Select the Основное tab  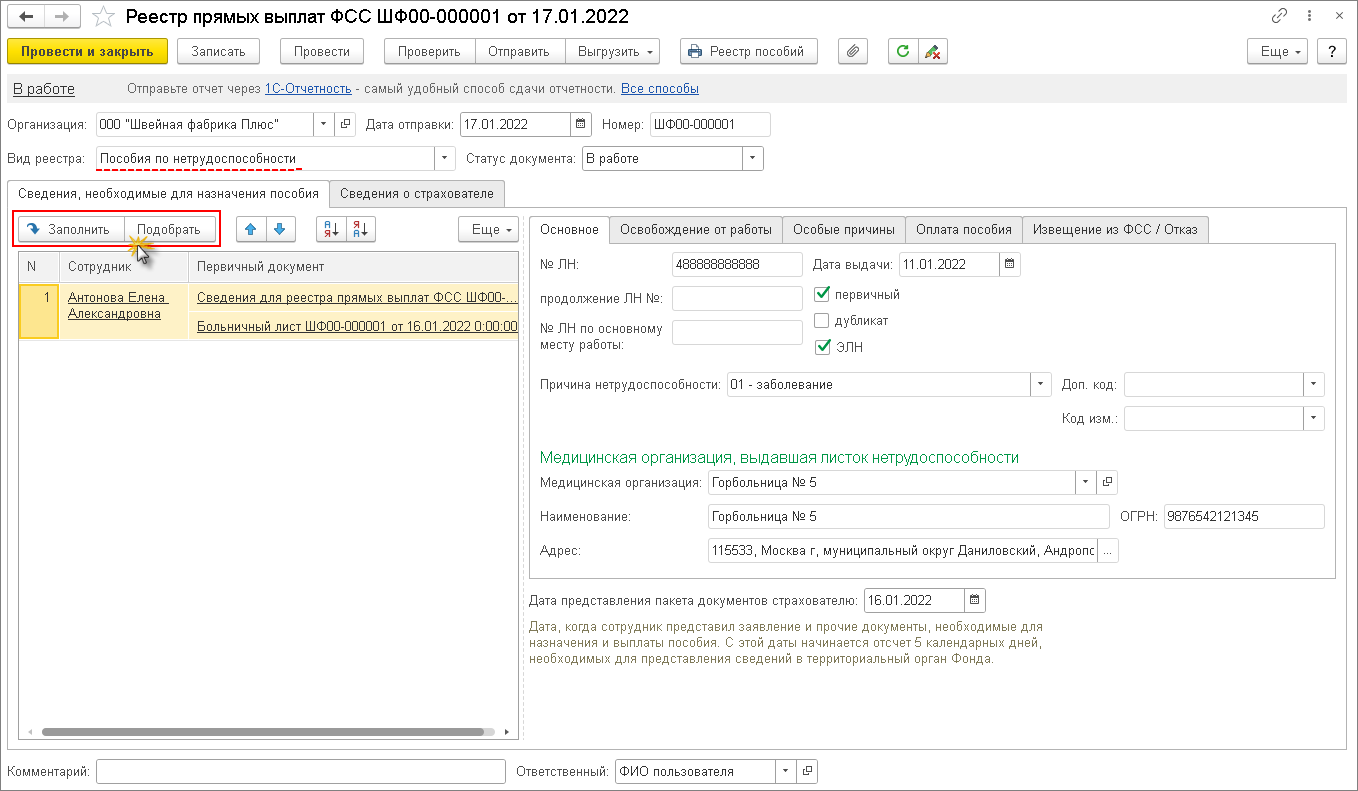pos(569,229)
